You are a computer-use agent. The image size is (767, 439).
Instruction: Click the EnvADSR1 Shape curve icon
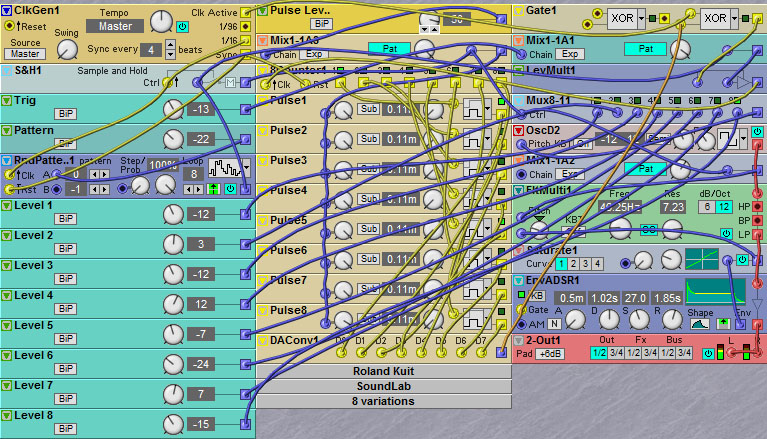tap(700, 323)
